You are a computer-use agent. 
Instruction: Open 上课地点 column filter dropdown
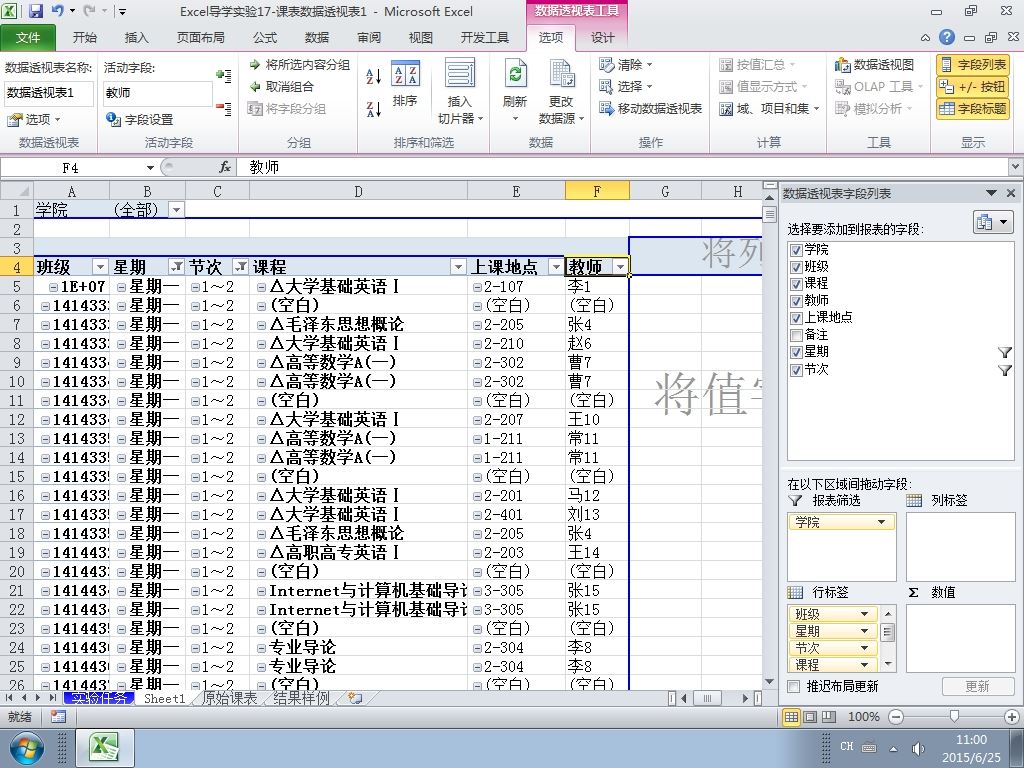click(556, 266)
